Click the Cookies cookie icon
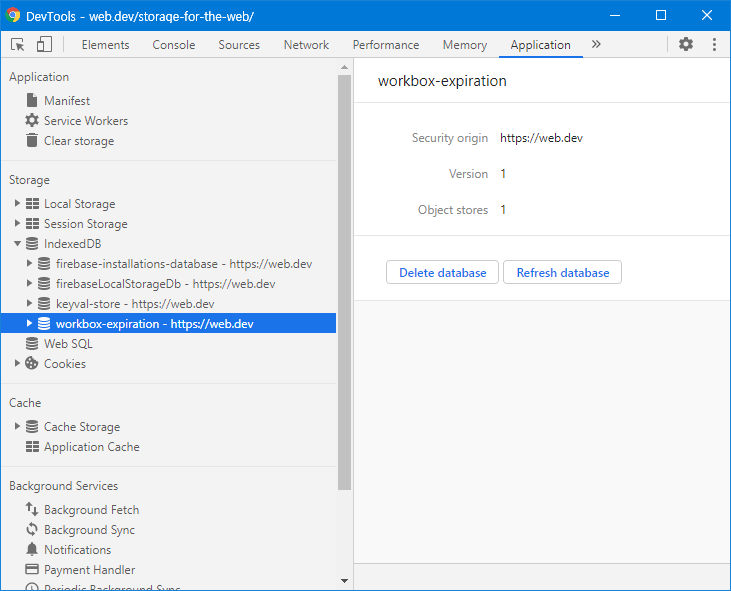Viewport: 731px width, 591px height. [32, 363]
